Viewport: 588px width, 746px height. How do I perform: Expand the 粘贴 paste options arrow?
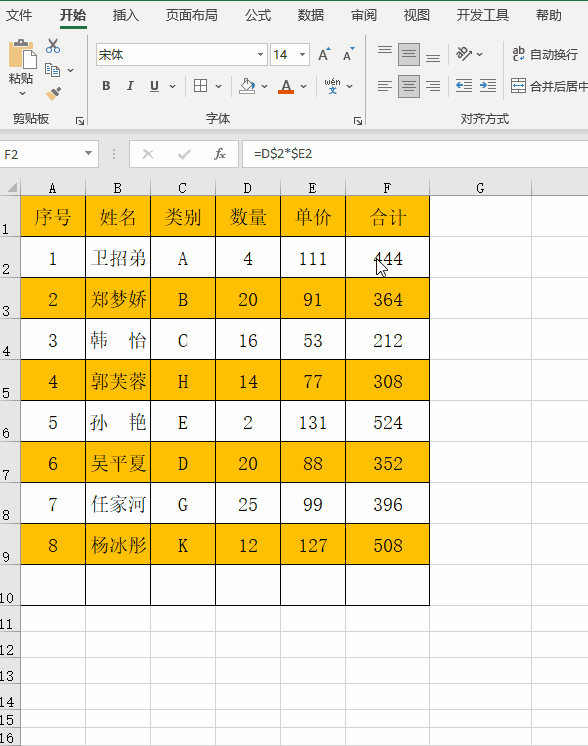click(x=22, y=93)
